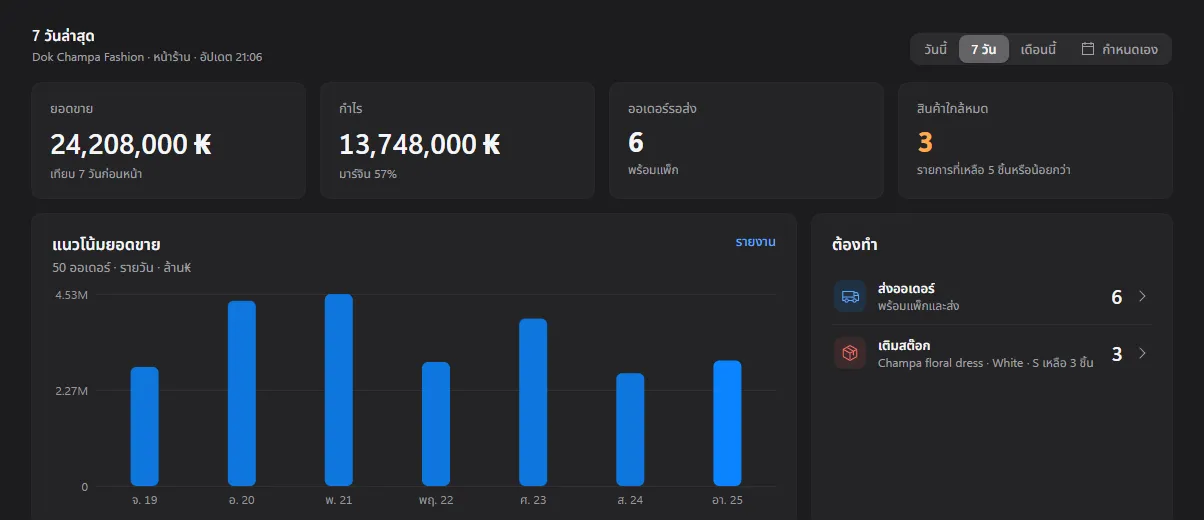Click the sales bar for อ. 20

coord(242,394)
